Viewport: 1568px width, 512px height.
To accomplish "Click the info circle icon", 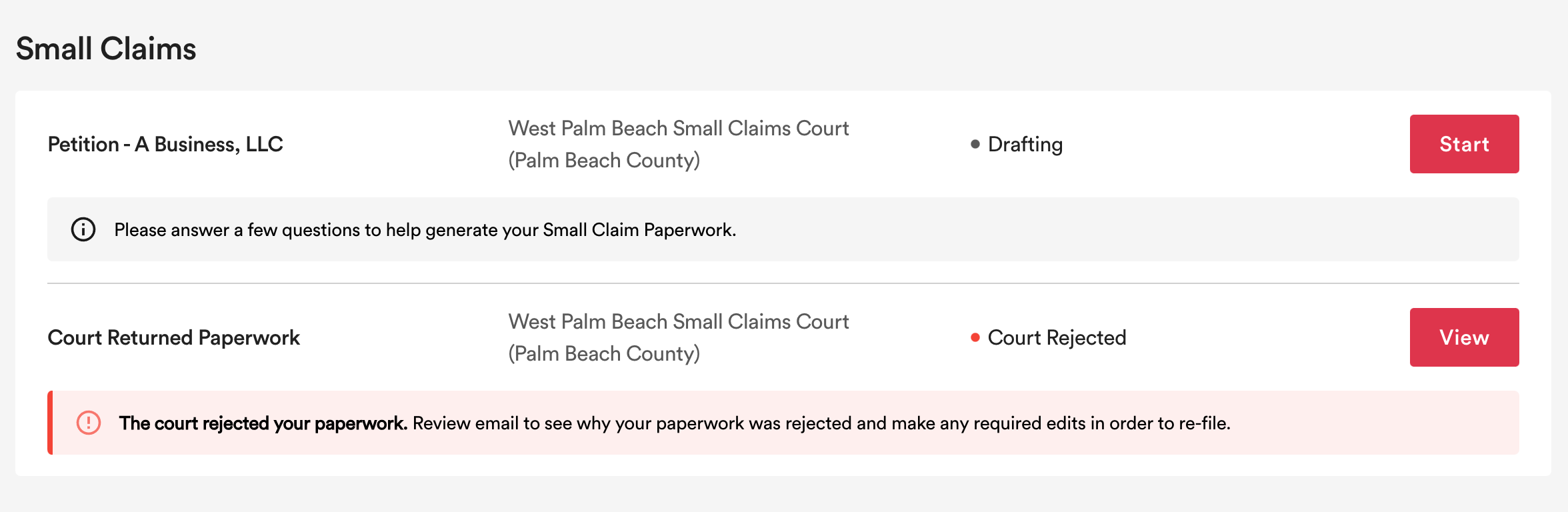I will pyautogui.click(x=83, y=229).
